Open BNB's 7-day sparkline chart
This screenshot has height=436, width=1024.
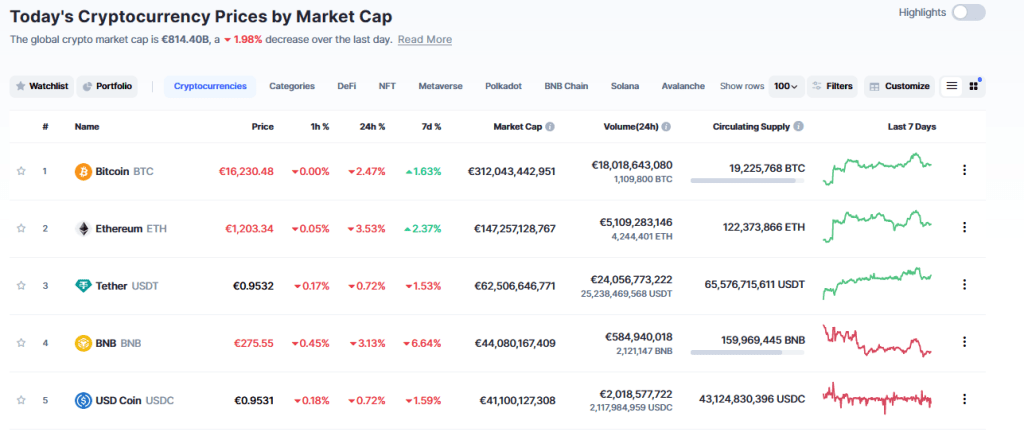[x=877, y=341]
